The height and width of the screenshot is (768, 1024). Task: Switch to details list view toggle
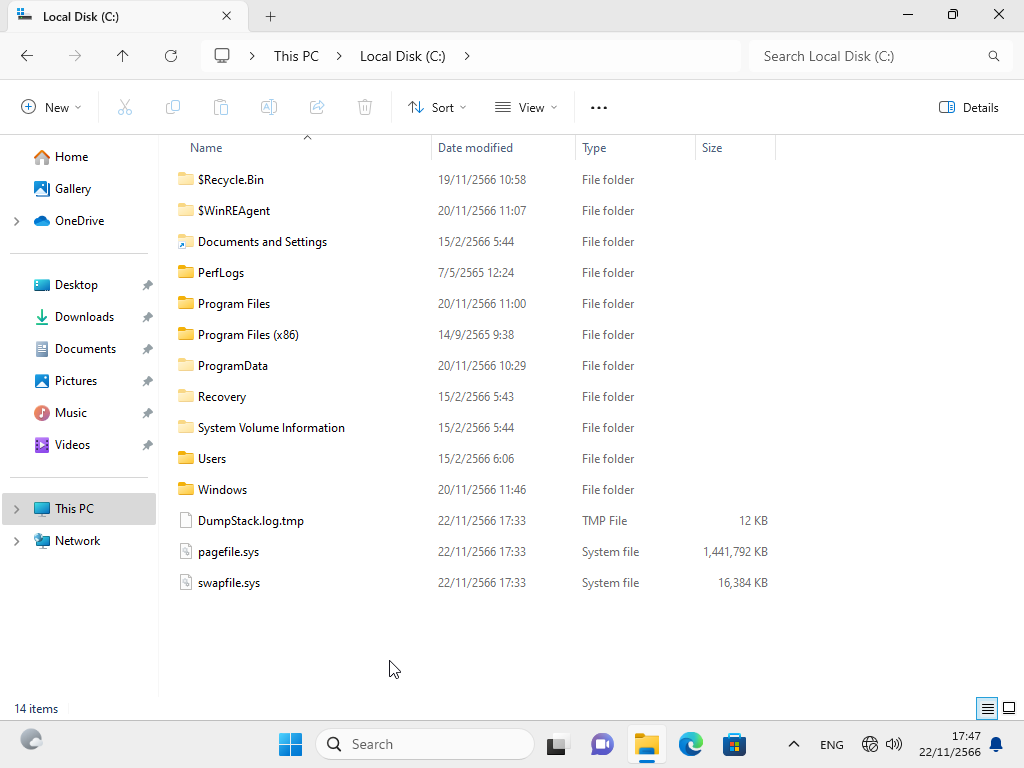[987, 708]
